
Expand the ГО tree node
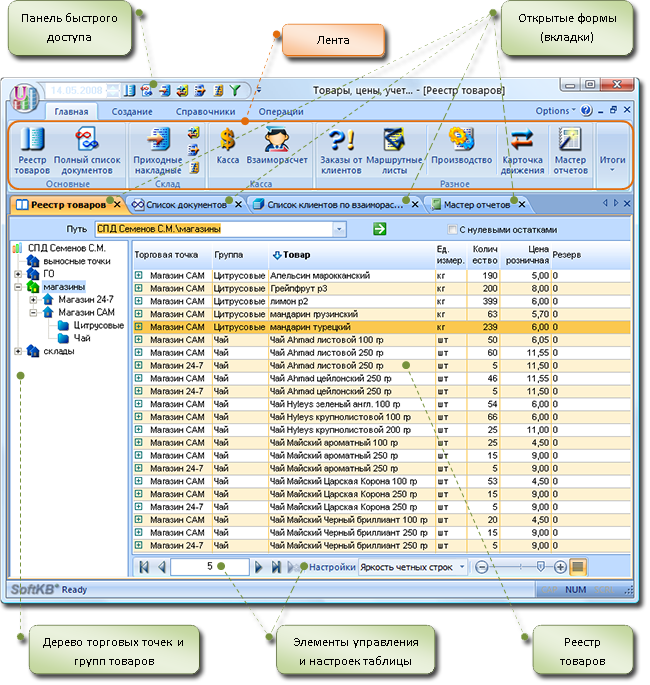tap(18, 274)
